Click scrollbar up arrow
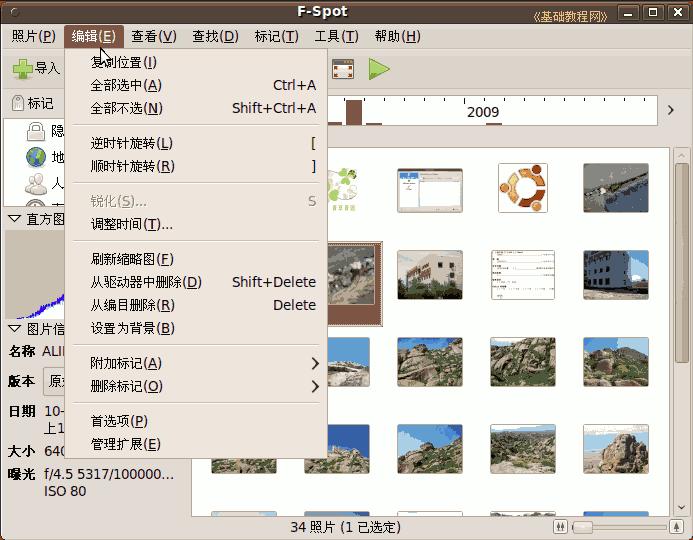Viewport: 693px width, 540px height. (x=682, y=156)
